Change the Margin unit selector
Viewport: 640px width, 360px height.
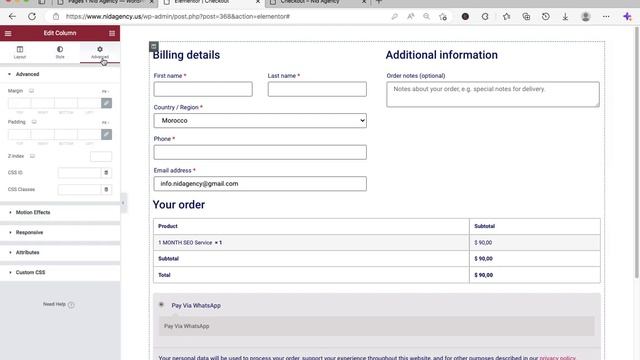pos(105,91)
